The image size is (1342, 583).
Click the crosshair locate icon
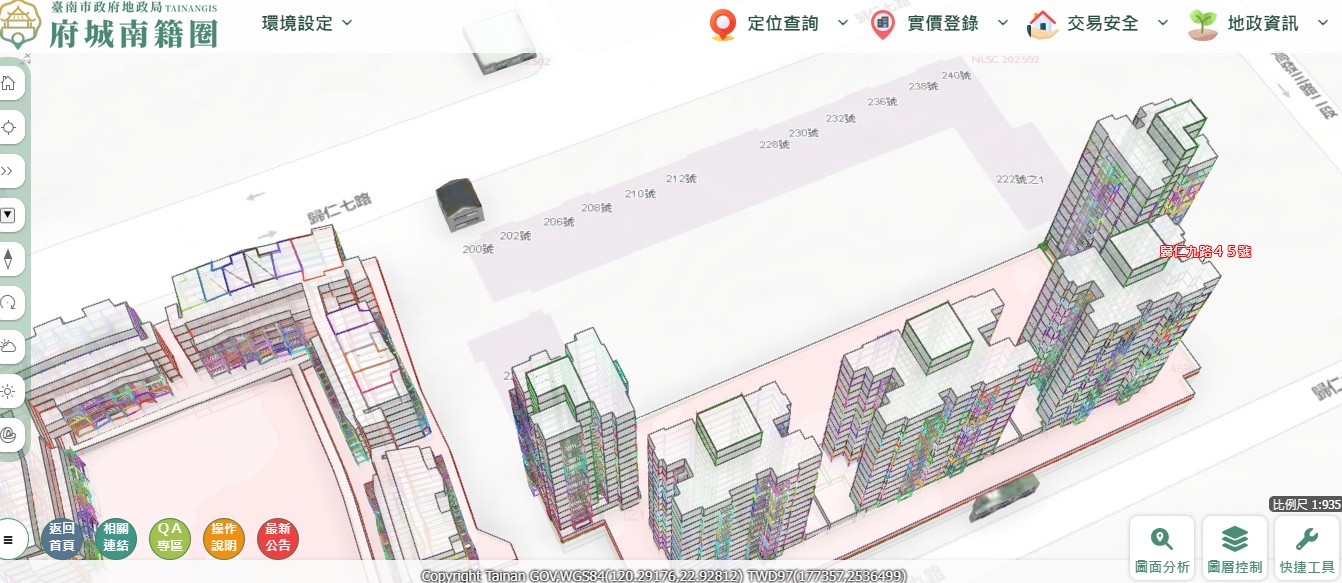[9, 127]
